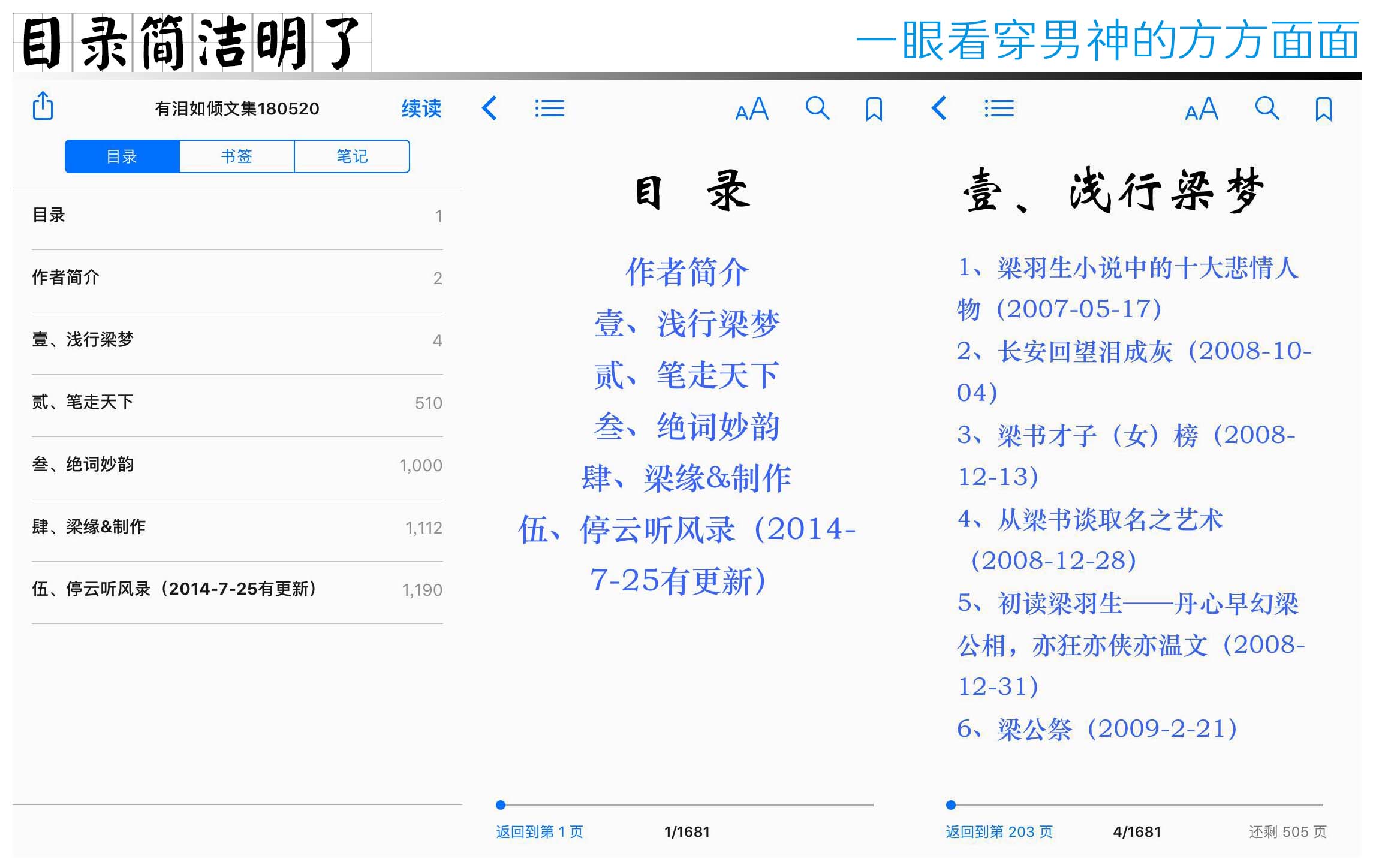Bookmark the page in right reader
The width and height of the screenshot is (1379, 868).
click(x=1324, y=110)
